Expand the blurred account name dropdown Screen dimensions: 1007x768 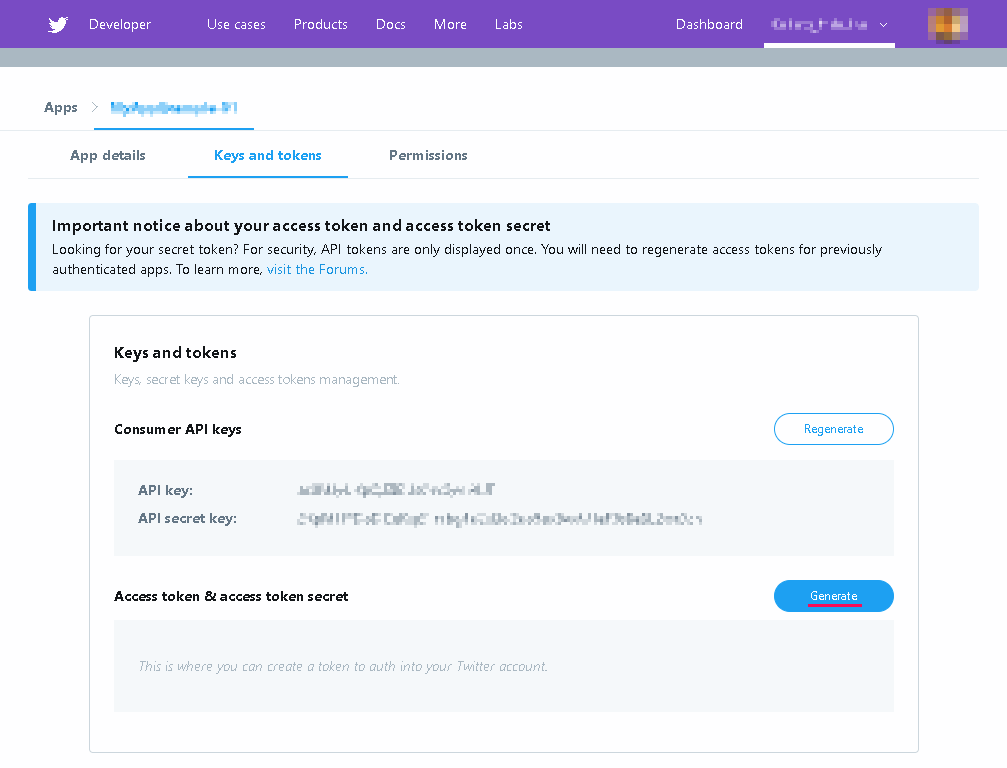tap(829, 24)
